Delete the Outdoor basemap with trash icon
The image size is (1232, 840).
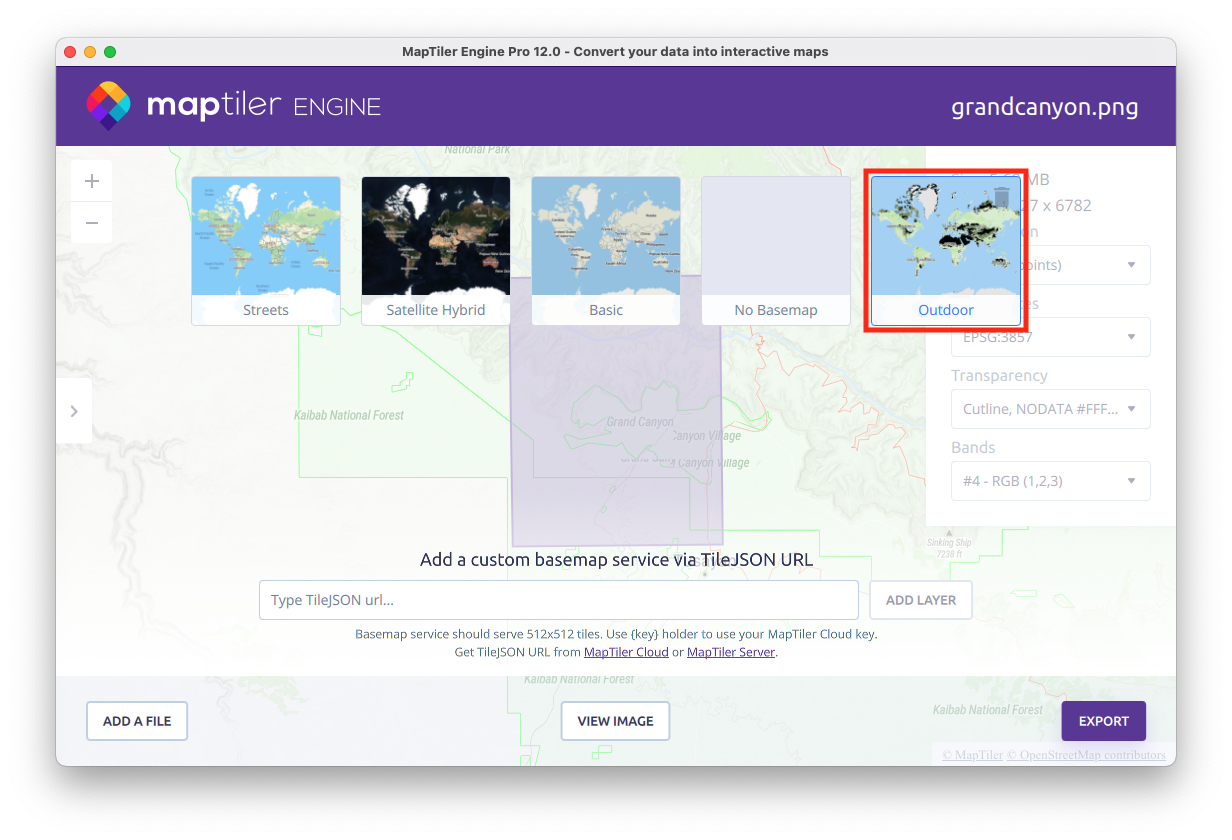[1001, 197]
